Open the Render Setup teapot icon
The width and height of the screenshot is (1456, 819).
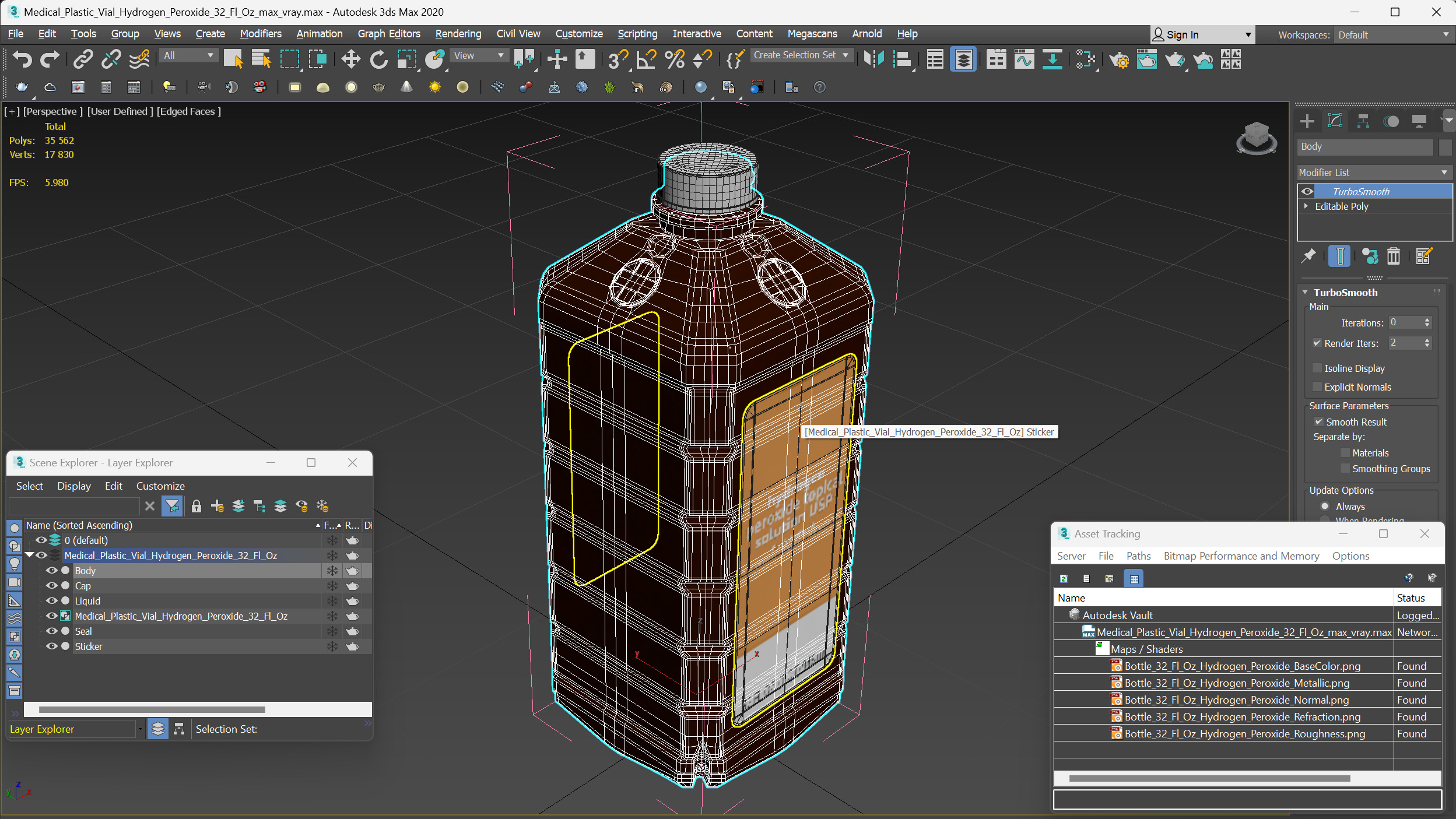click(1118, 59)
